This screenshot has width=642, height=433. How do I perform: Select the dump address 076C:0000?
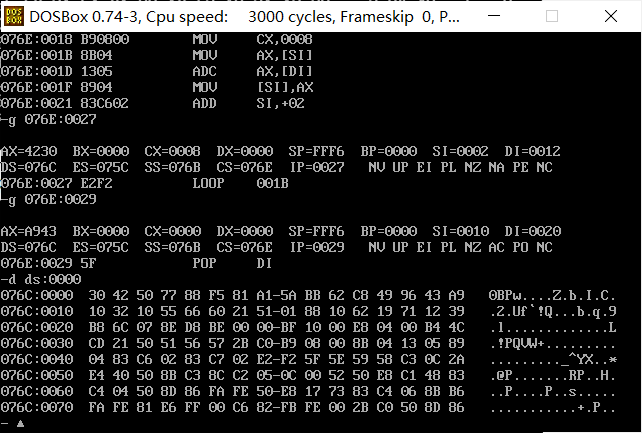36,295
